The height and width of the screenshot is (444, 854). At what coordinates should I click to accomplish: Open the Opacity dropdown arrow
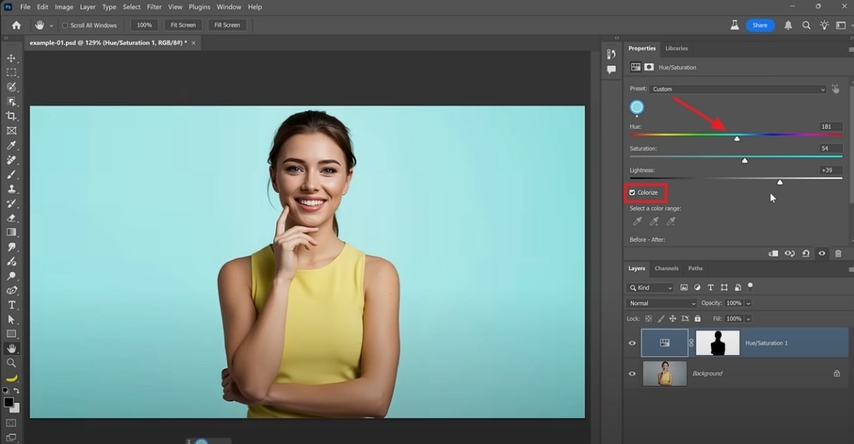748,303
